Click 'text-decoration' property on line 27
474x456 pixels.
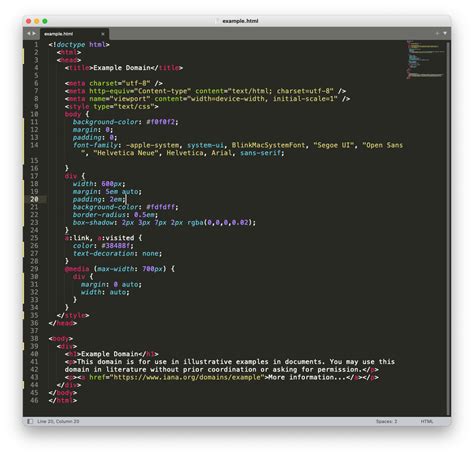tap(103, 254)
